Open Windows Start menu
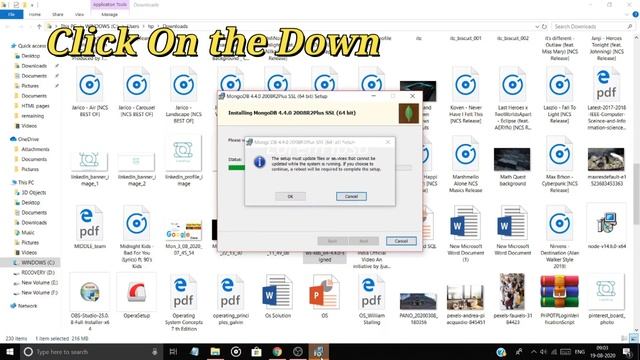This screenshot has width=640, height=360. coord(10,351)
